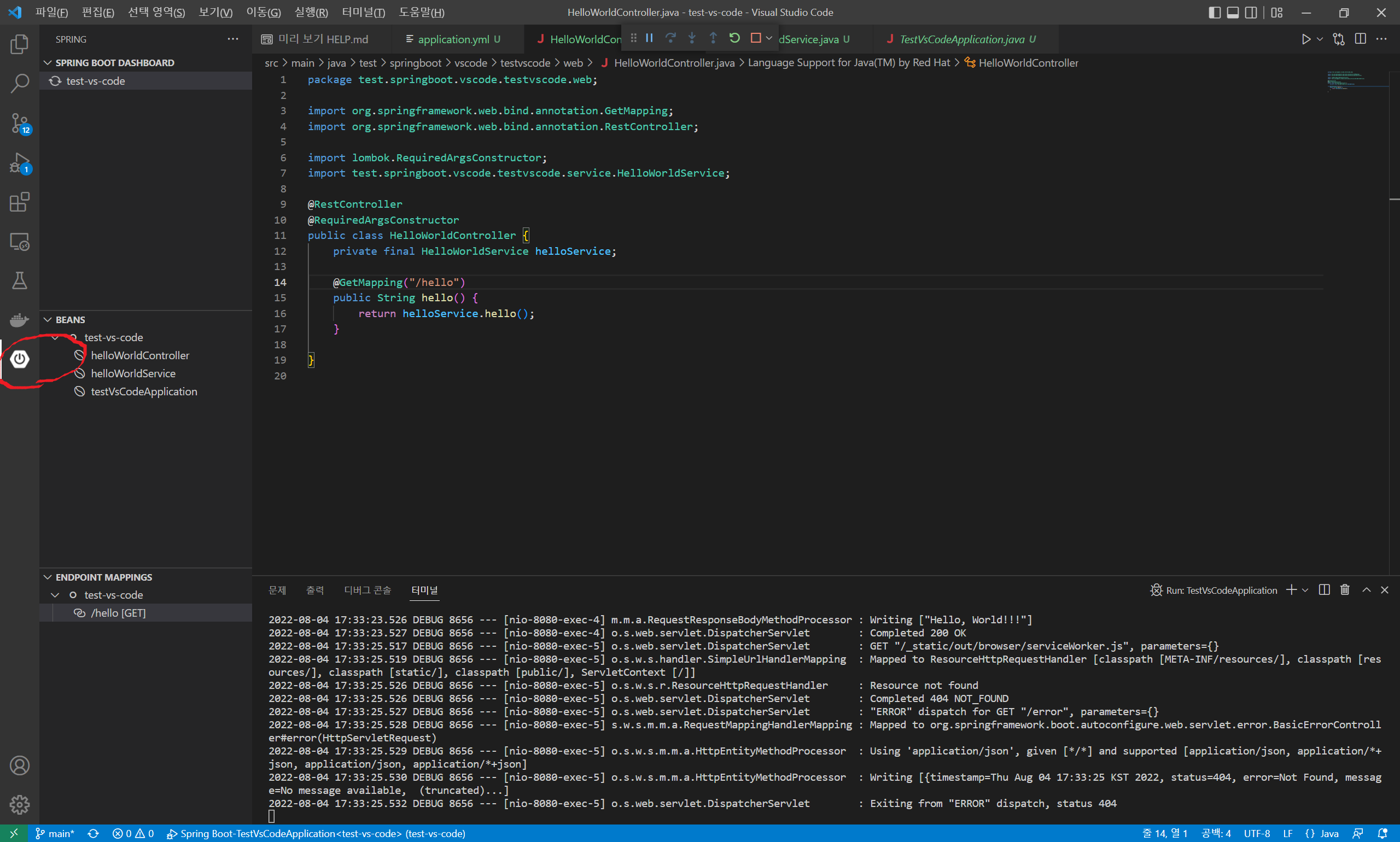Viewport: 1400px width, 842px height.
Task: Open stop button dropdown arrow in debug toolbar
Action: [x=768, y=38]
